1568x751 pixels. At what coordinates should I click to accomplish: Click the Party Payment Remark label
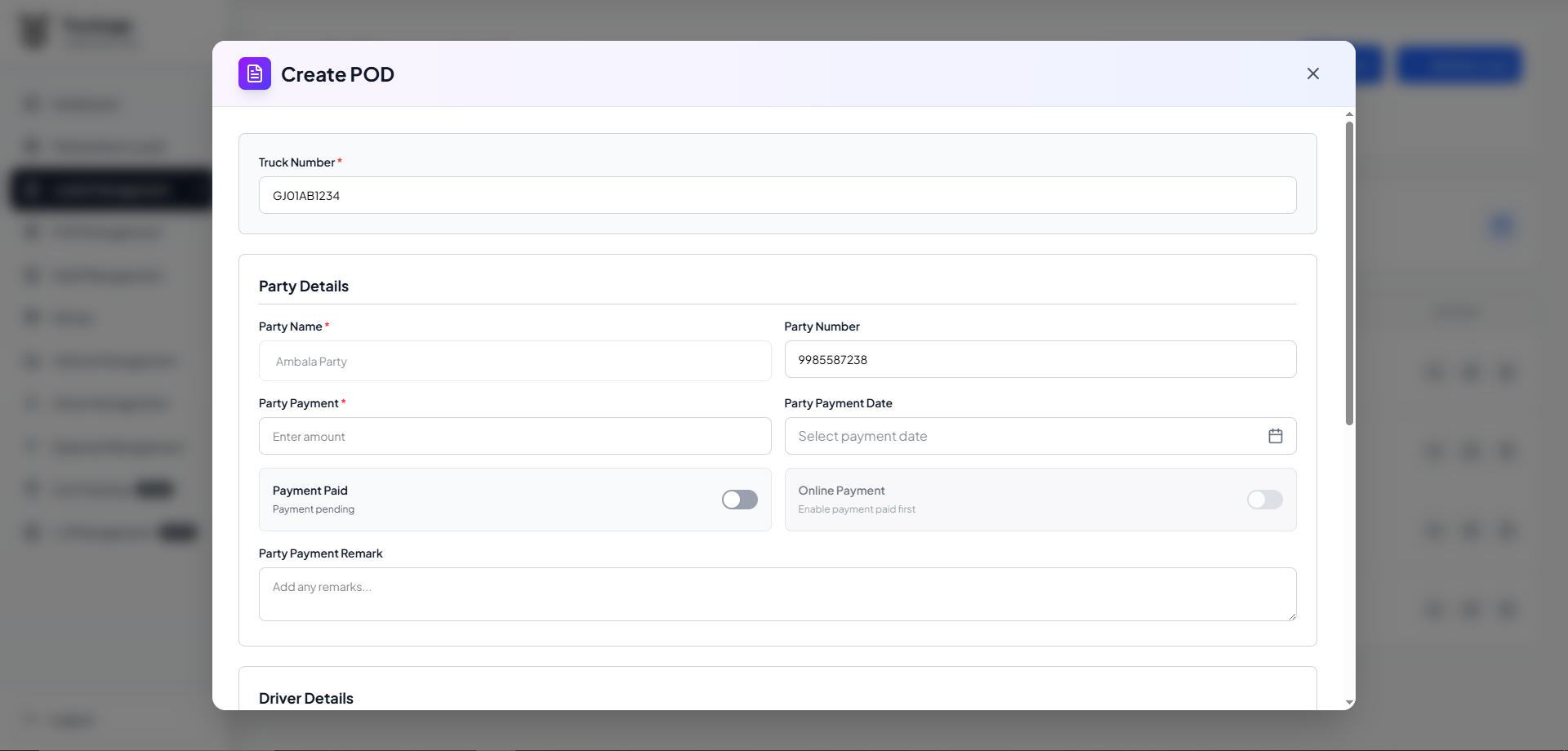(x=320, y=553)
